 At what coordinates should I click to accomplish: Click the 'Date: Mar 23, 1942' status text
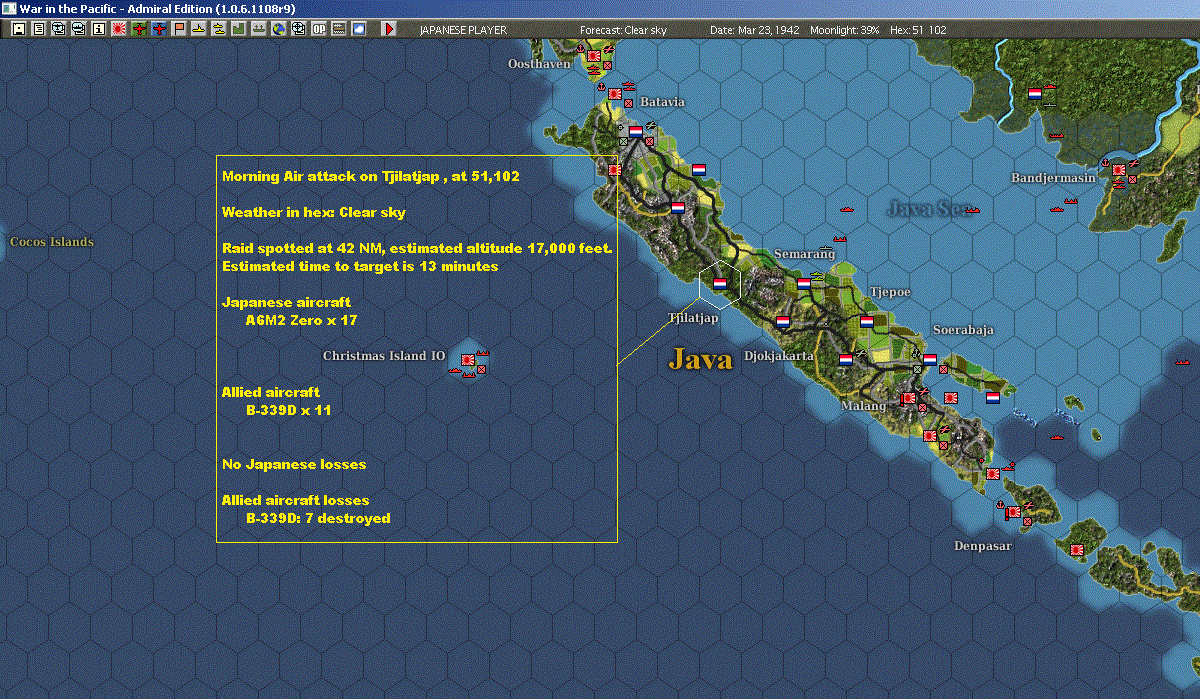coord(752,30)
